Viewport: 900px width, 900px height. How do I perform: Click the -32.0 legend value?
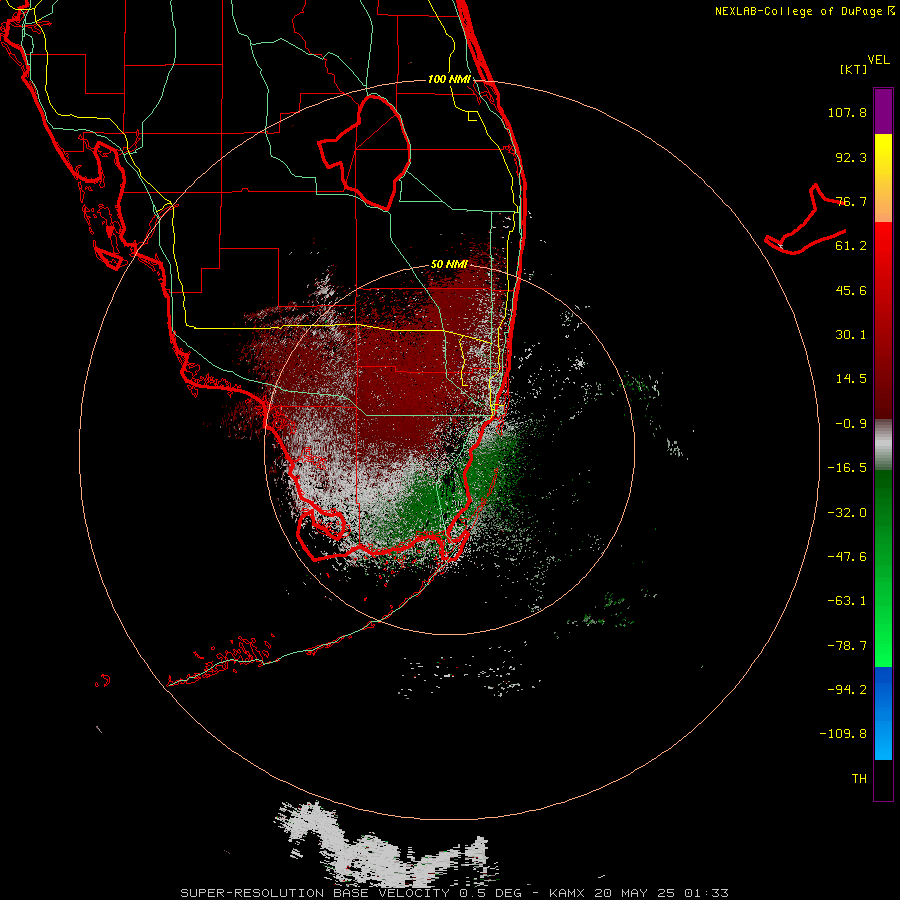coord(847,513)
